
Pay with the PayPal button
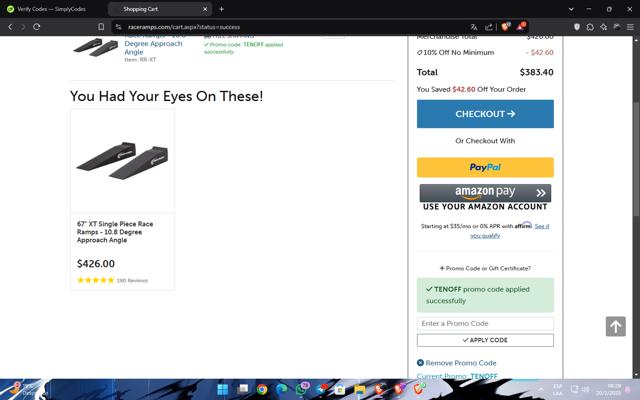pyautogui.click(x=485, y=167)
